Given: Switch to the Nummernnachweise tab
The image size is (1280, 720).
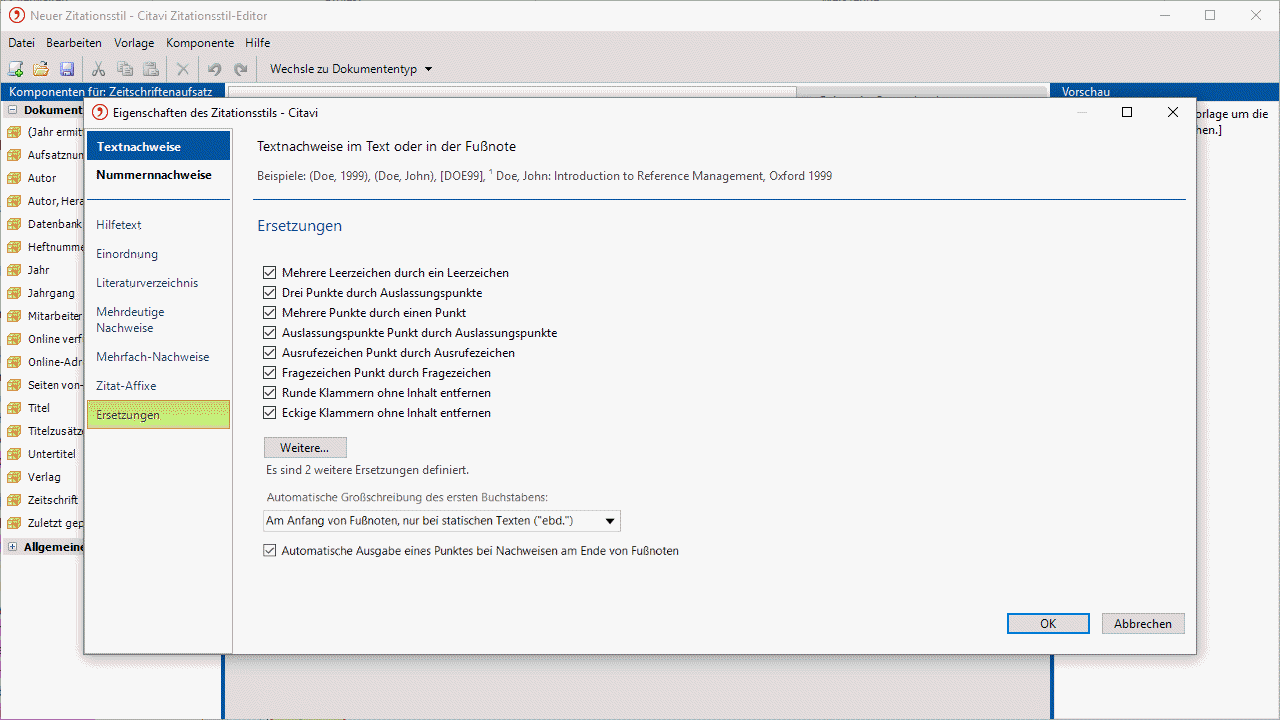Looking at the screenshot, I should [x=154, y=175].
